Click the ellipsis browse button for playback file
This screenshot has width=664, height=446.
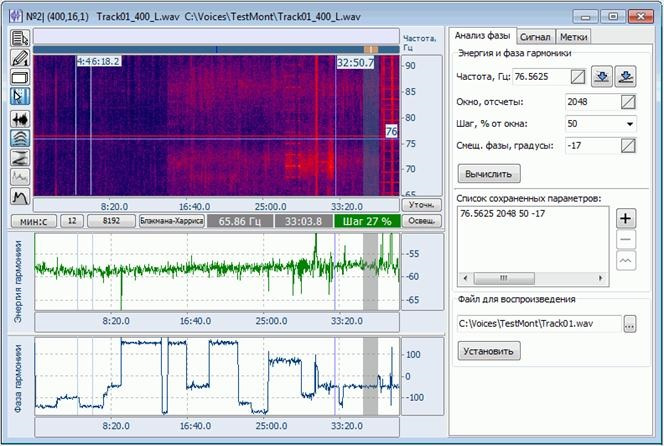pyautogui.click(x=630, y=323)
